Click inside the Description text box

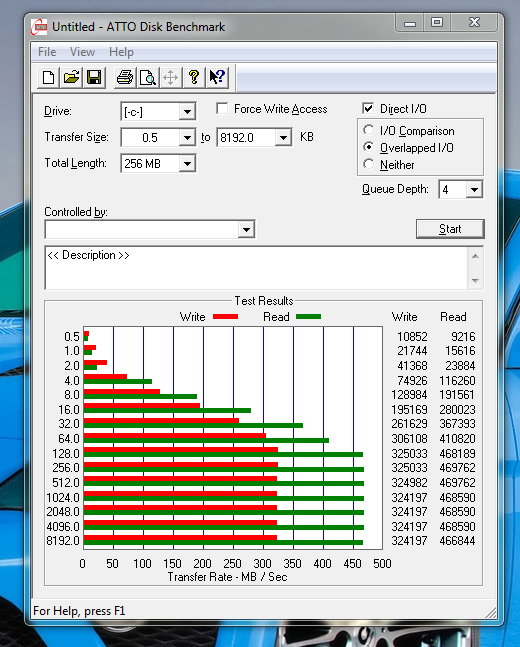pyautogui.click(x=257, y=268)
